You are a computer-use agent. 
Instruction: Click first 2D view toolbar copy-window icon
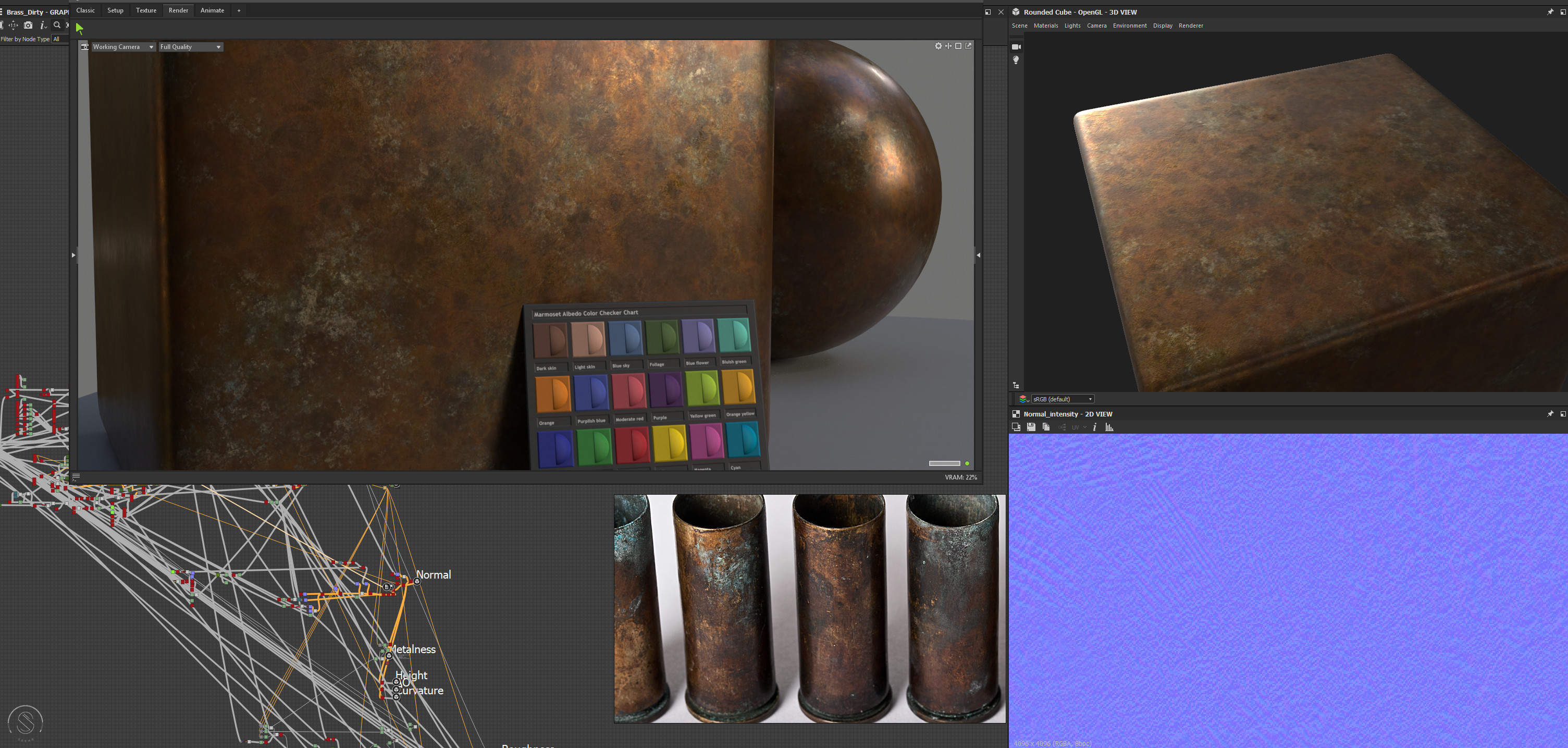click(1016, 427)
